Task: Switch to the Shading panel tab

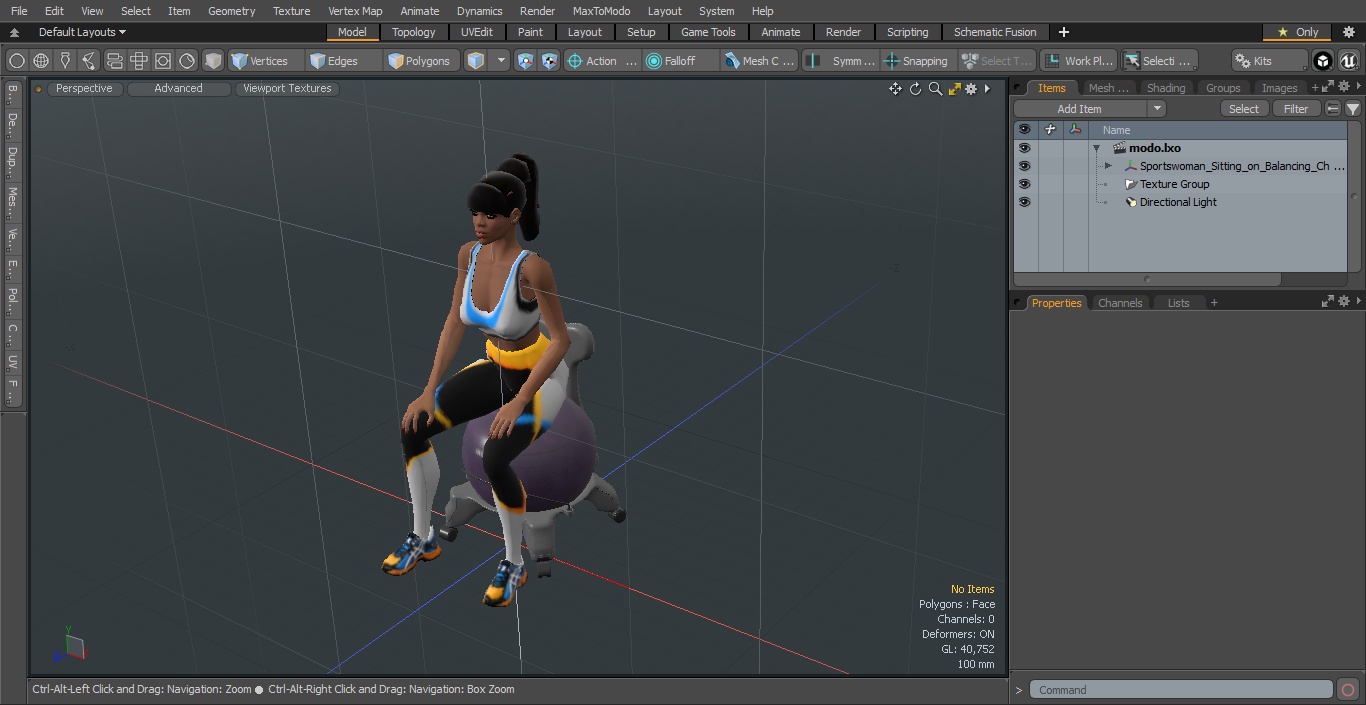Action: 1166,88
